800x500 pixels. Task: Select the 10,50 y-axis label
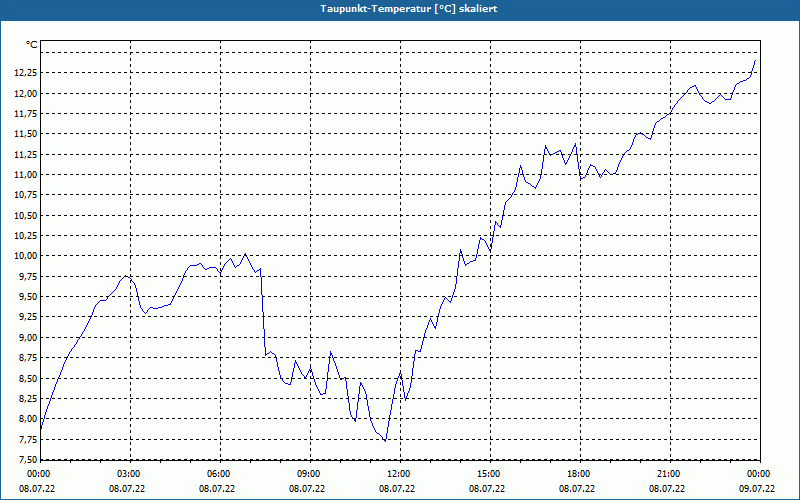tap(25, 215)
